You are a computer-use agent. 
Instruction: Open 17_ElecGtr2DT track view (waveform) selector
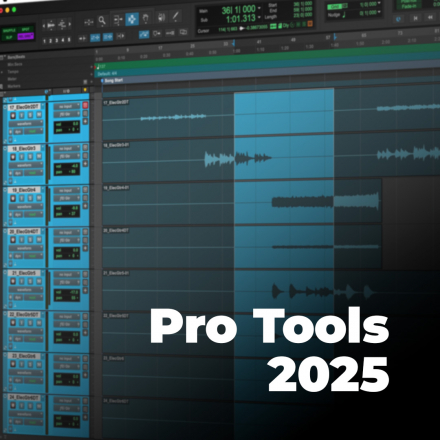pos(26,124)
